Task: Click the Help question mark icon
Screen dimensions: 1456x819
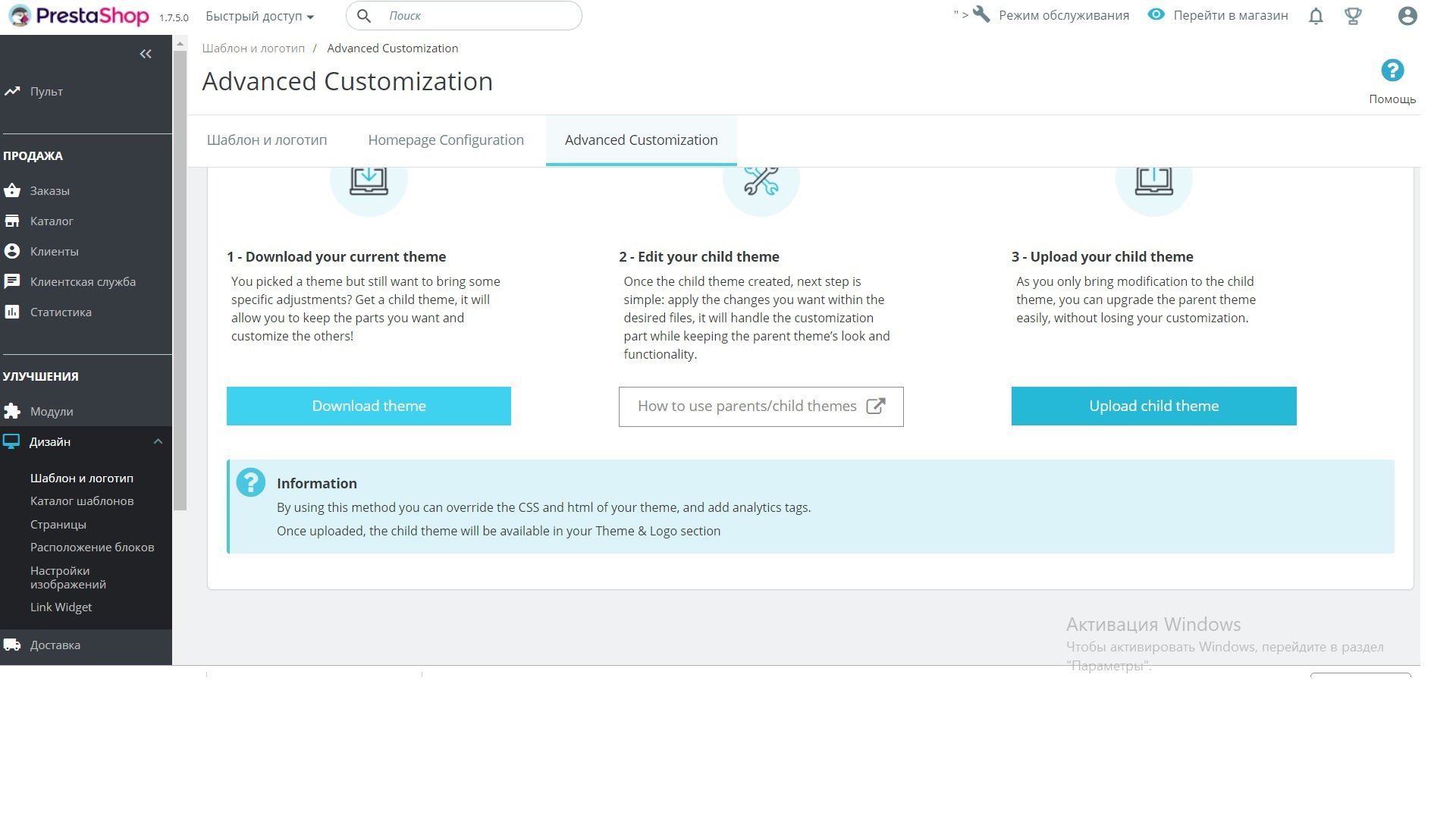Action: tap(1392, 71)
